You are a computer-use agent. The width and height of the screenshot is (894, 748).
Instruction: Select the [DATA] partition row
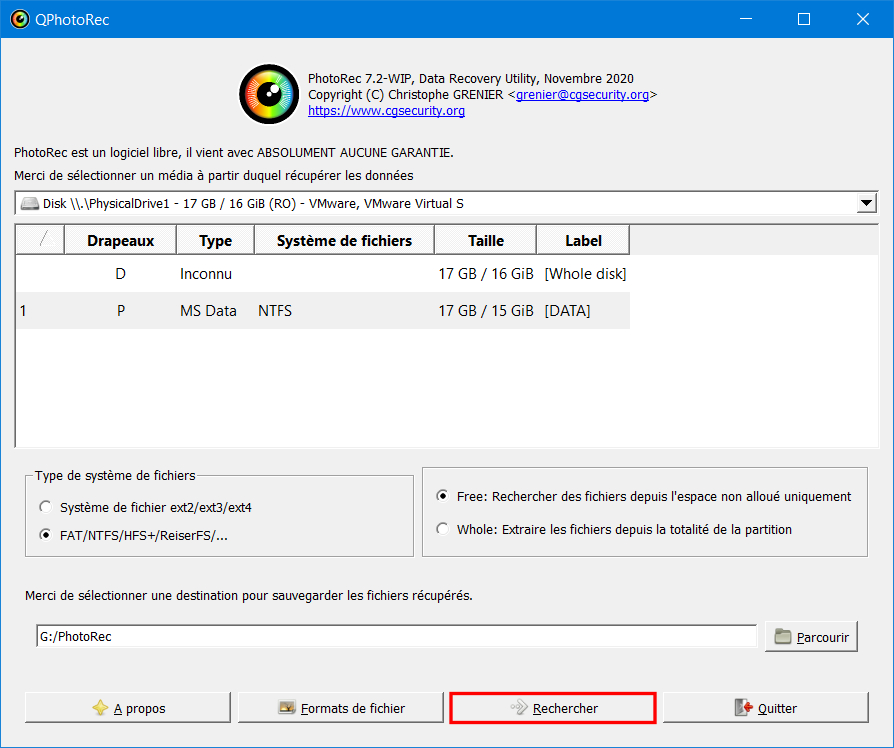click(323, 311)
